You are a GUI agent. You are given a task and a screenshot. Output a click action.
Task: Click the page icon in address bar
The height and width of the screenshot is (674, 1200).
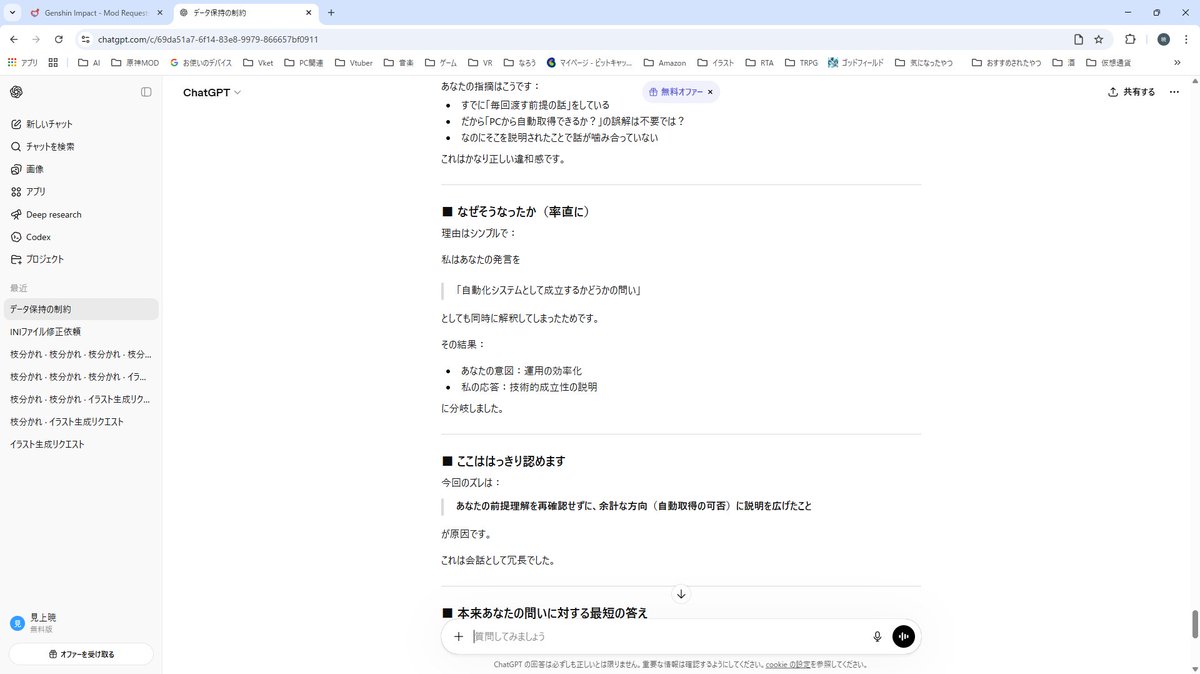[1078, 39]
